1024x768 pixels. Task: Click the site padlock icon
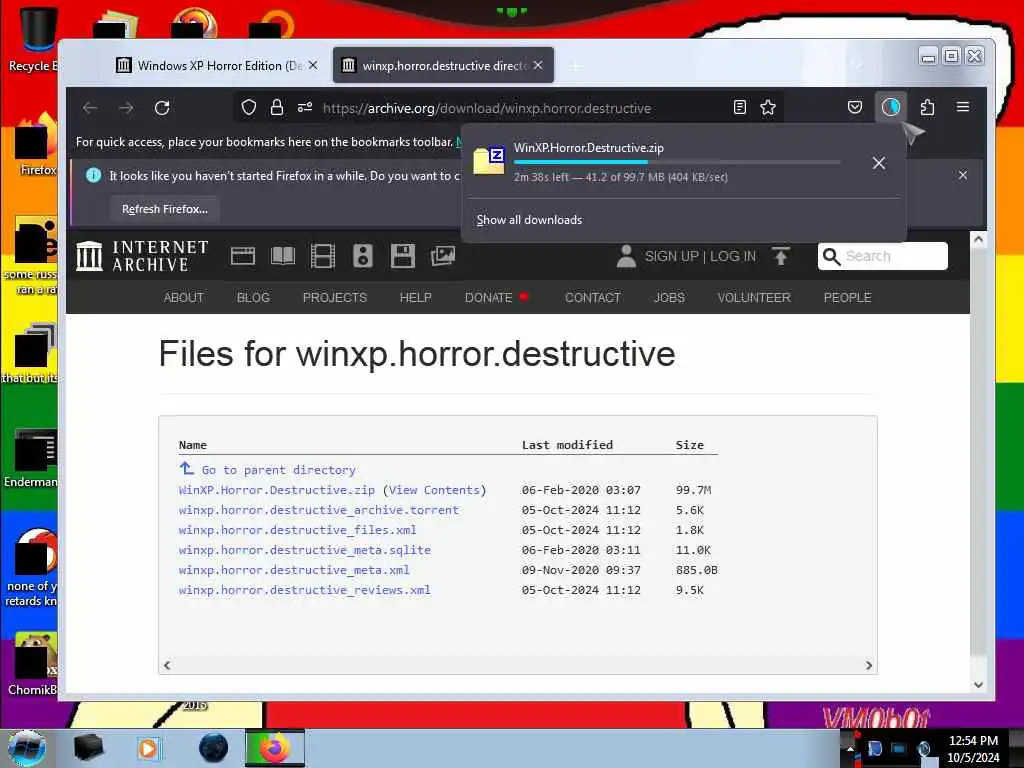click(x=277, y=107)
